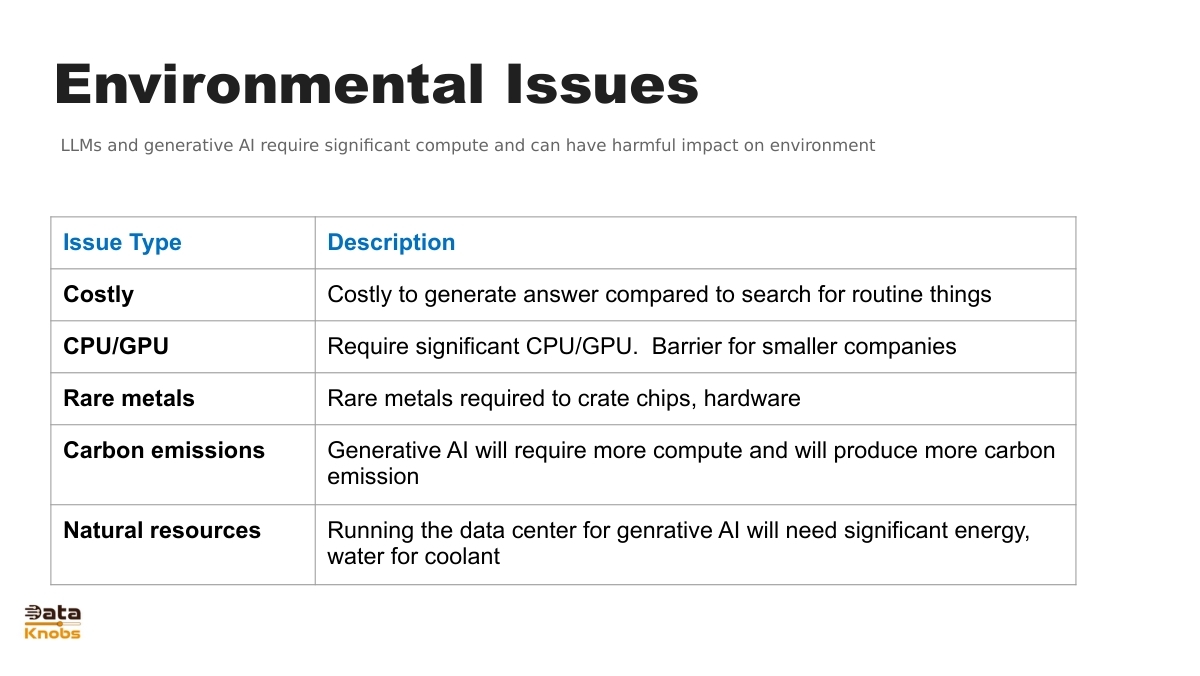Select the 'Rare metals required' description cell
Viewport: 1200px width, 676px height.
tap(564, 399)
